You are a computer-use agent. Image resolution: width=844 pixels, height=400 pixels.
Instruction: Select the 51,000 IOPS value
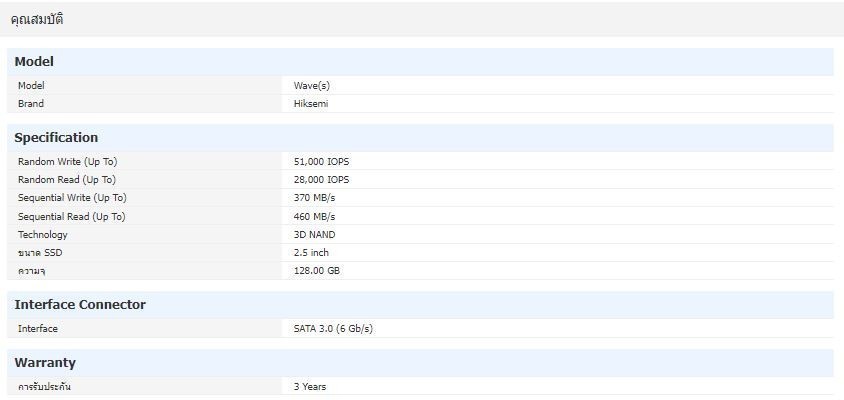tap(321, 162)
